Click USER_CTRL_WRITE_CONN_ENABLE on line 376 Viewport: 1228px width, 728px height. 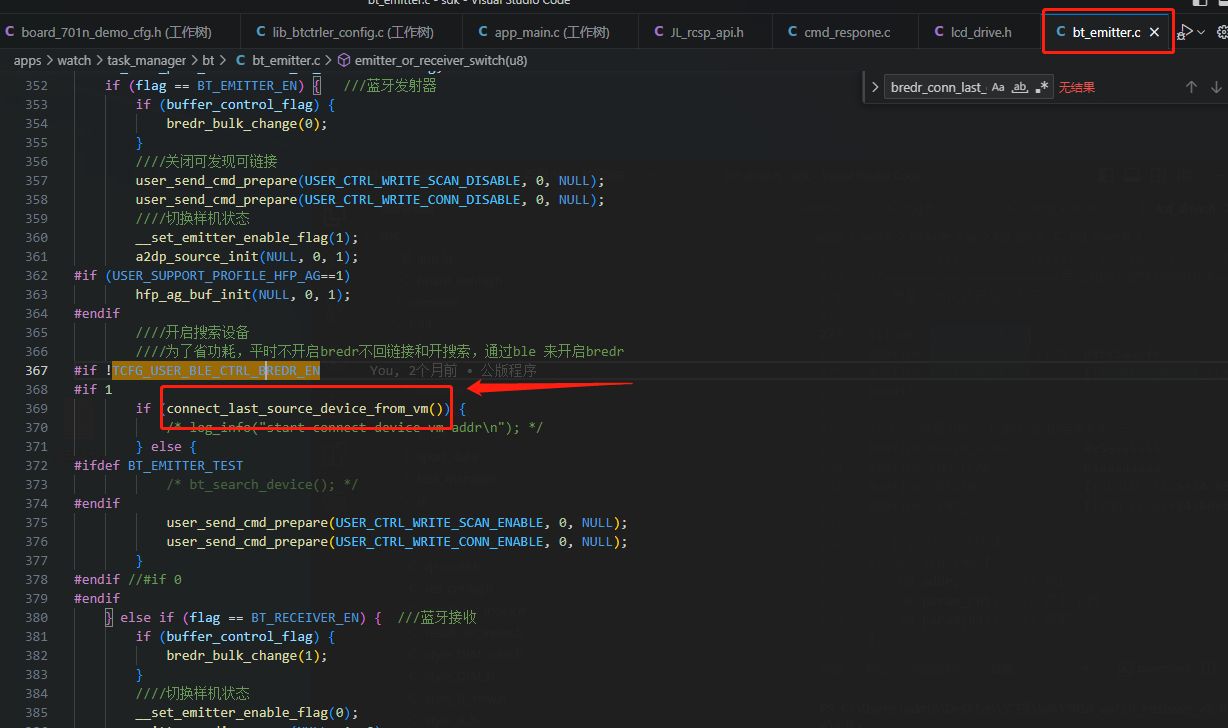(x=440, y=541)
